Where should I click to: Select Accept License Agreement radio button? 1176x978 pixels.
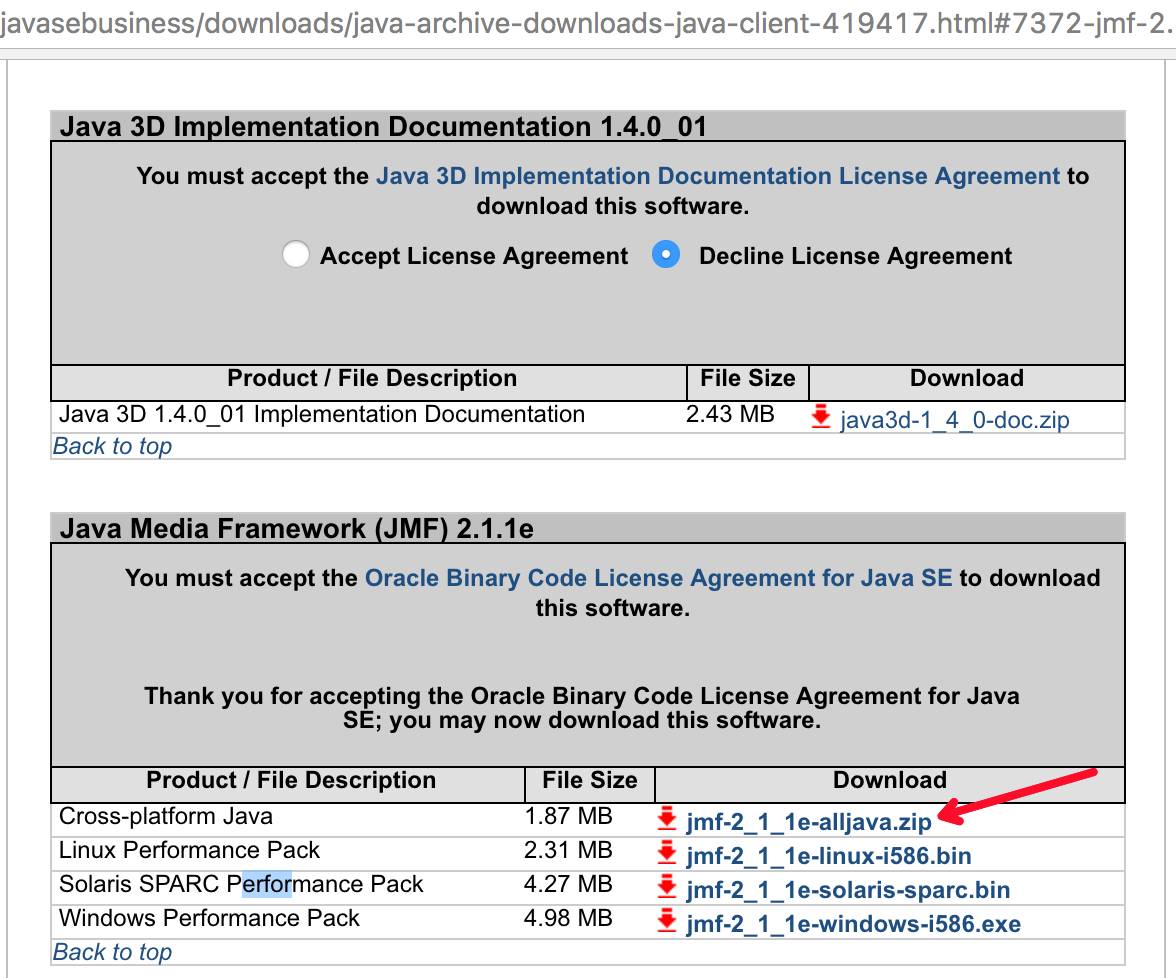[296, 254]
